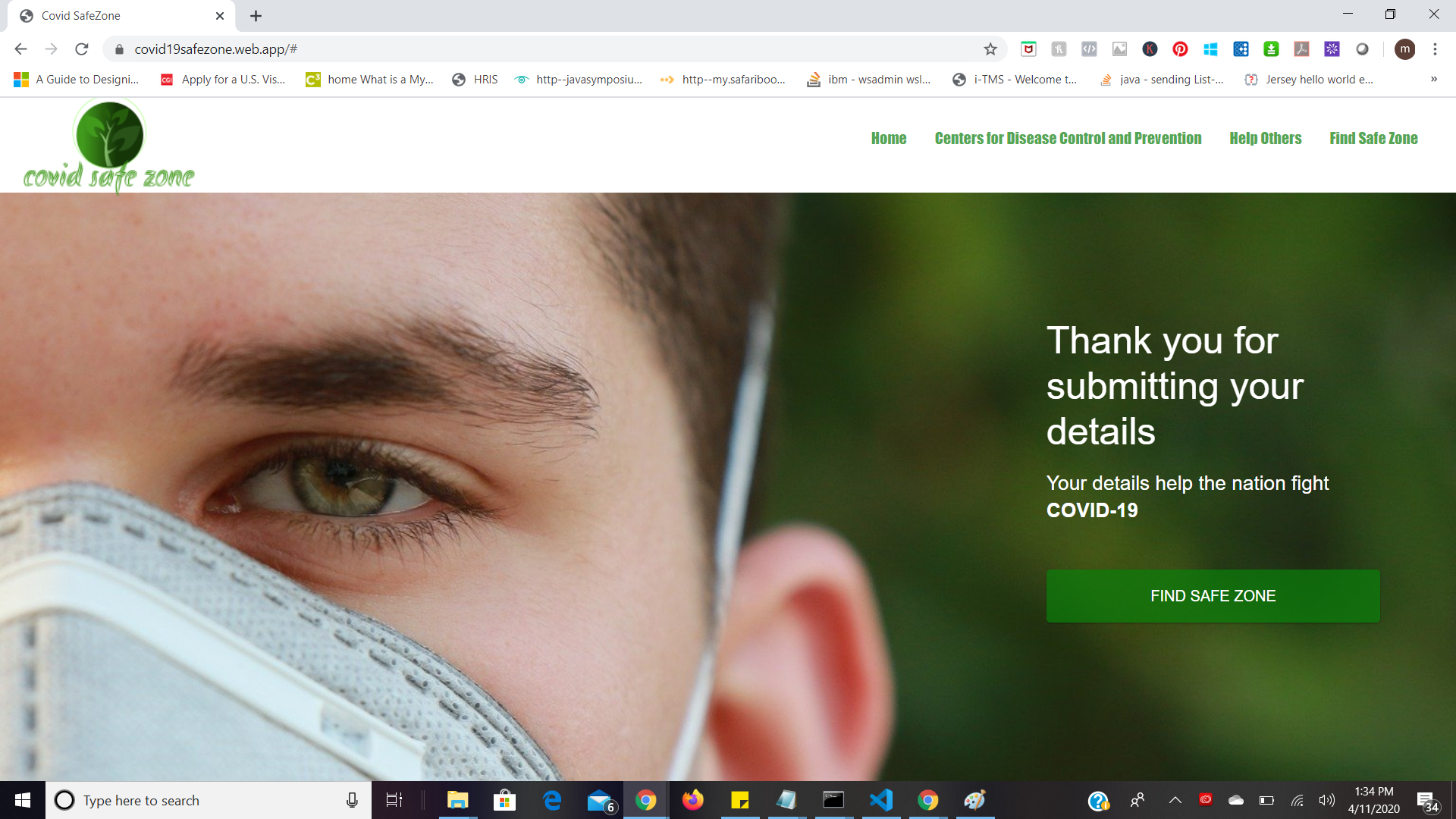
Task: Open the Chrome profile avatar 'm'
Action: [1404, 49]
